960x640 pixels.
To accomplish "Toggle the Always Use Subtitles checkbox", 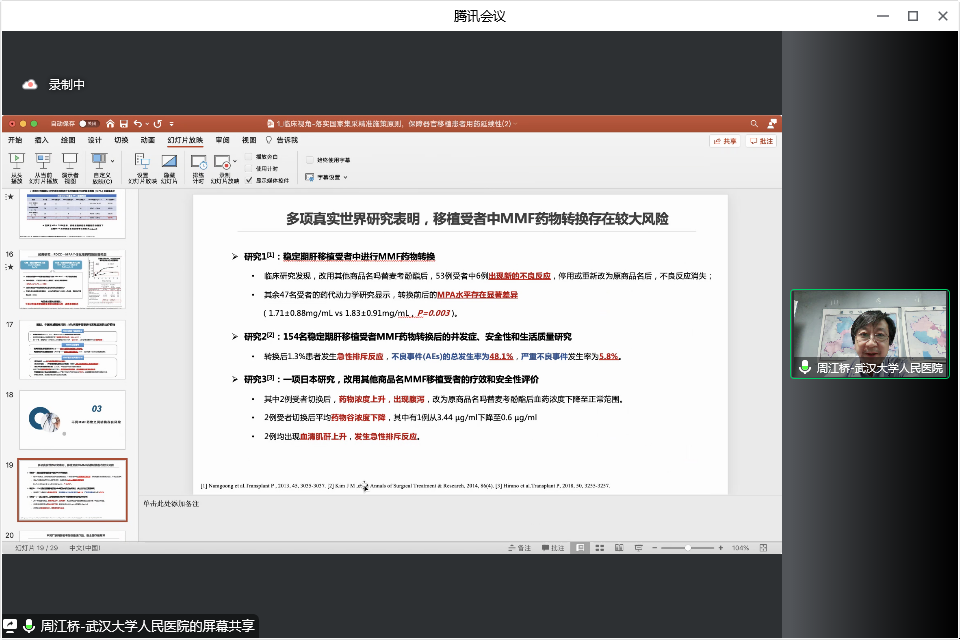I will (310, 159).
